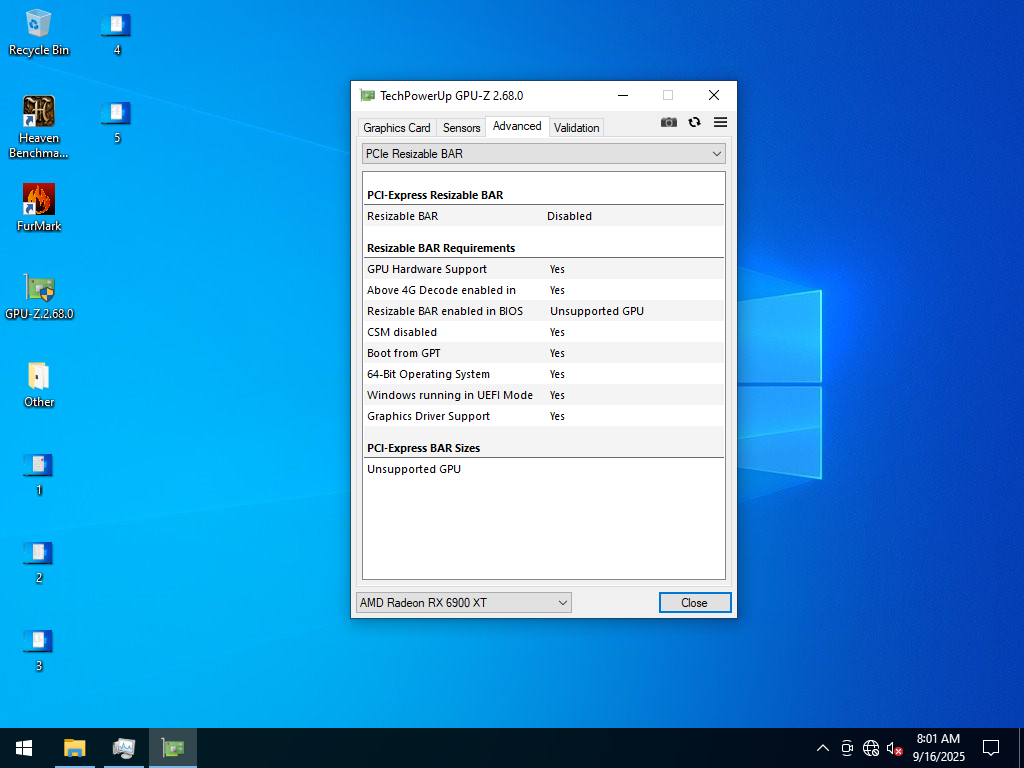
Task: Select desktop file named 2
Action: tap(39, 562)
